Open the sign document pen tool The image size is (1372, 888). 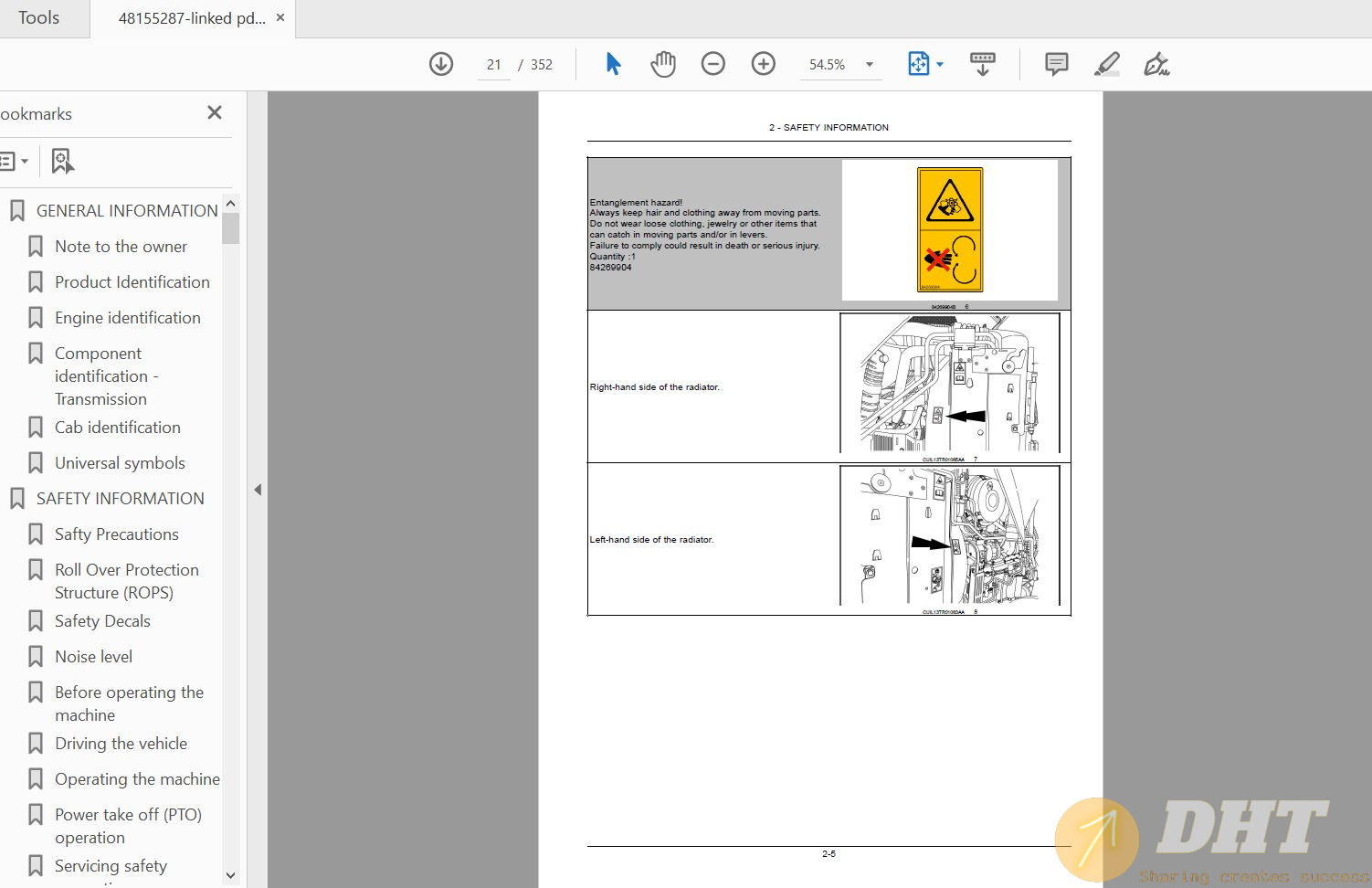click(1156, 64)
